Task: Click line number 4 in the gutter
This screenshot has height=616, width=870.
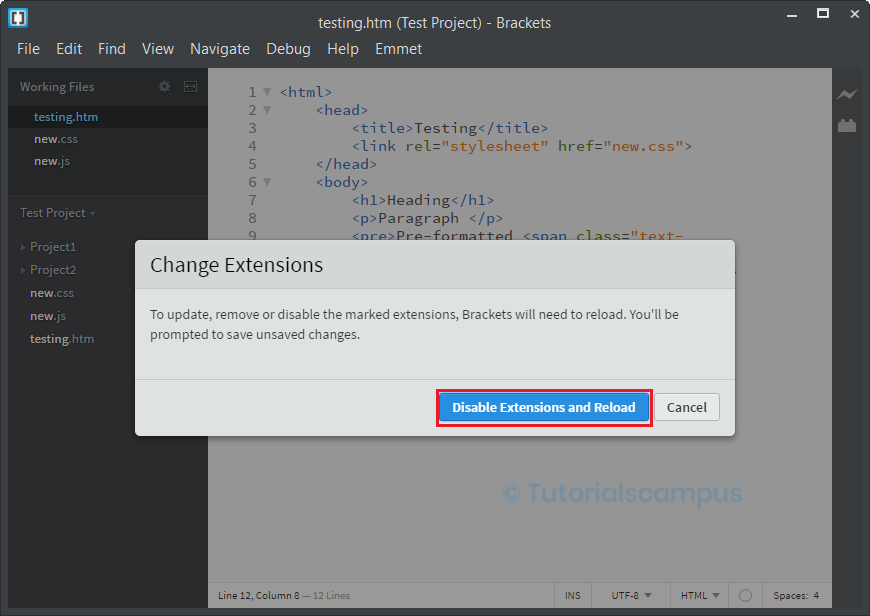Action: [x=252, y=146]
